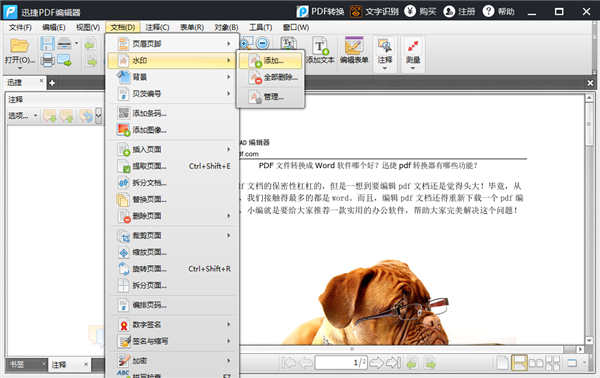Close the 迅捷 document tab
Viewport: 600px width, 378px height.
(x=41, y=81)
